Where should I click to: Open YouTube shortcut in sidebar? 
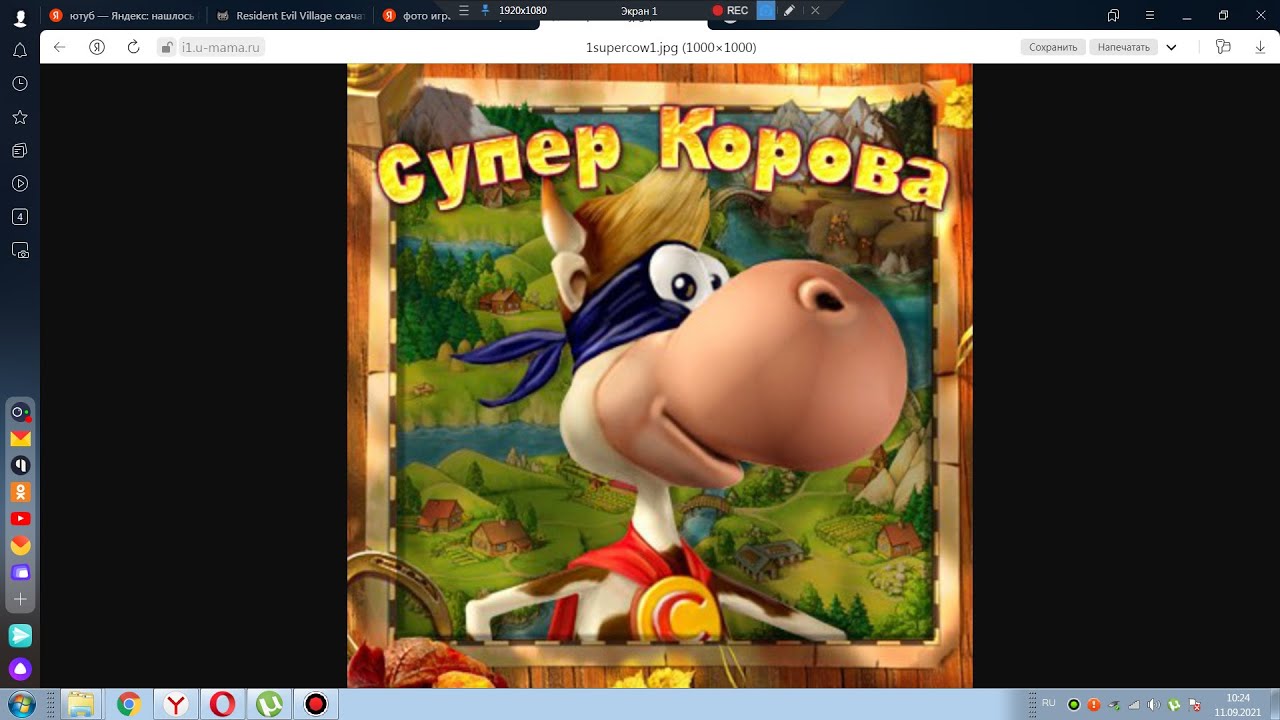[x=20, y=519]
